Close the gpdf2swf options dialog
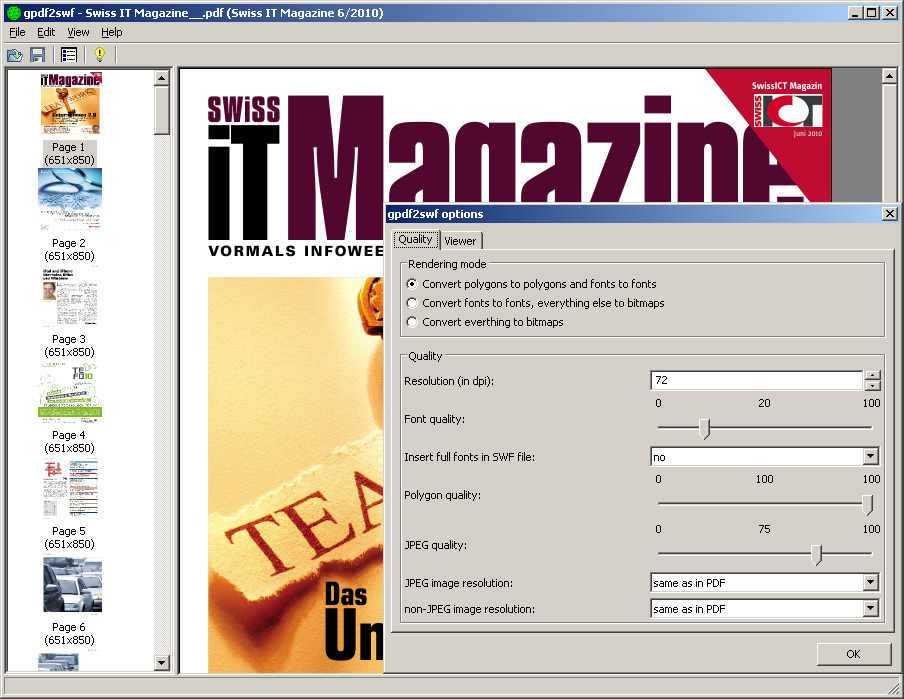 click(890, 214)
